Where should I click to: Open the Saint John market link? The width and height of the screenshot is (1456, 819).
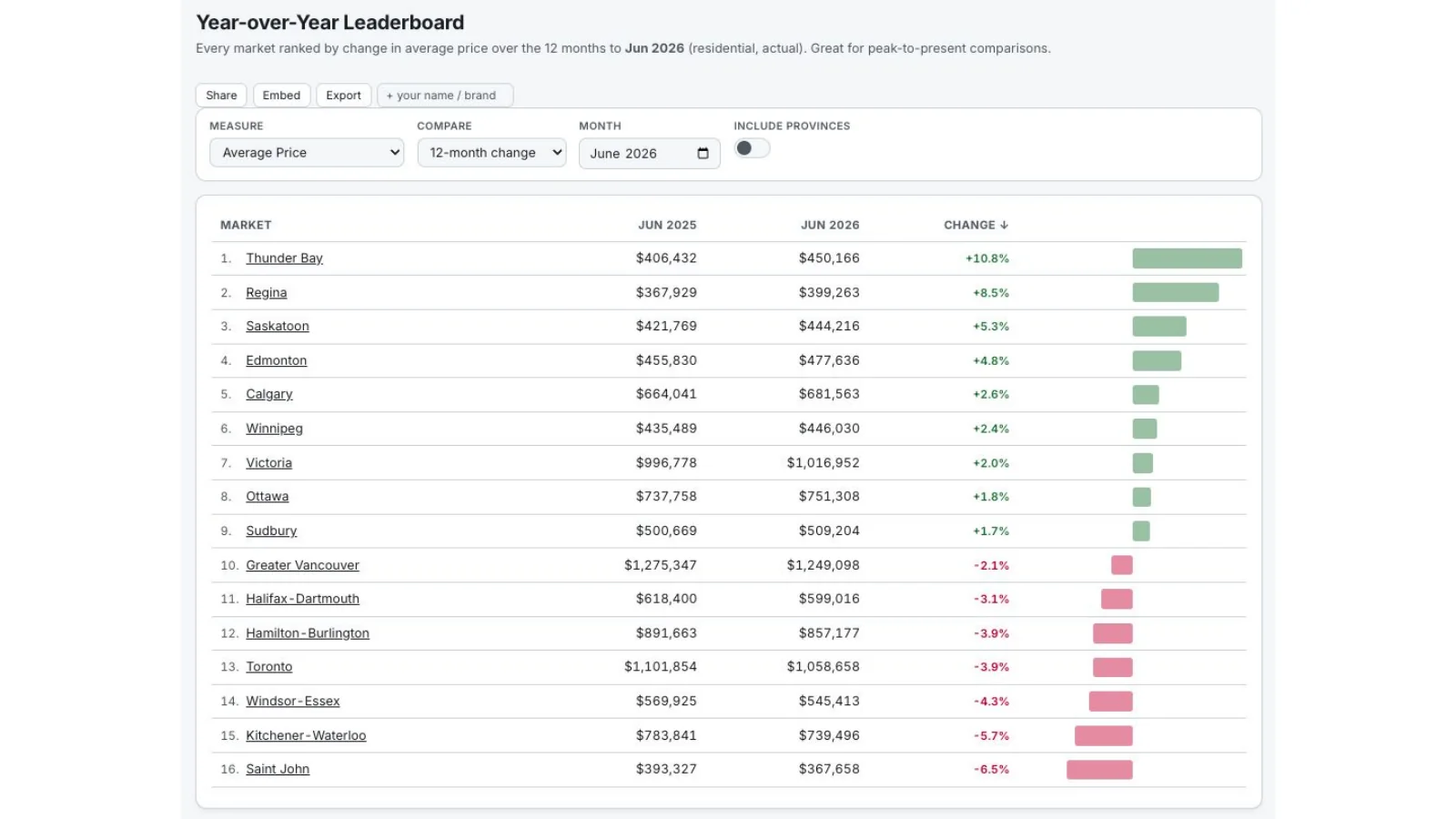point(278,770)
